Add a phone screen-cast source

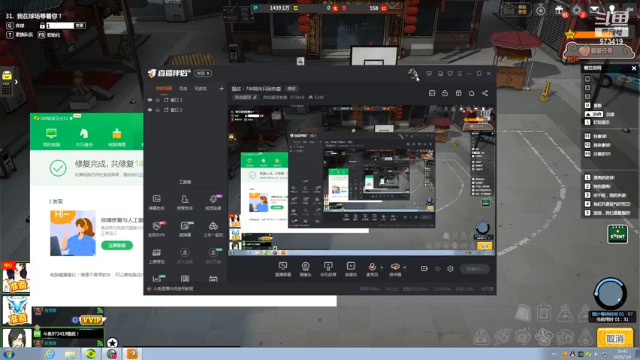click(328, 269)
